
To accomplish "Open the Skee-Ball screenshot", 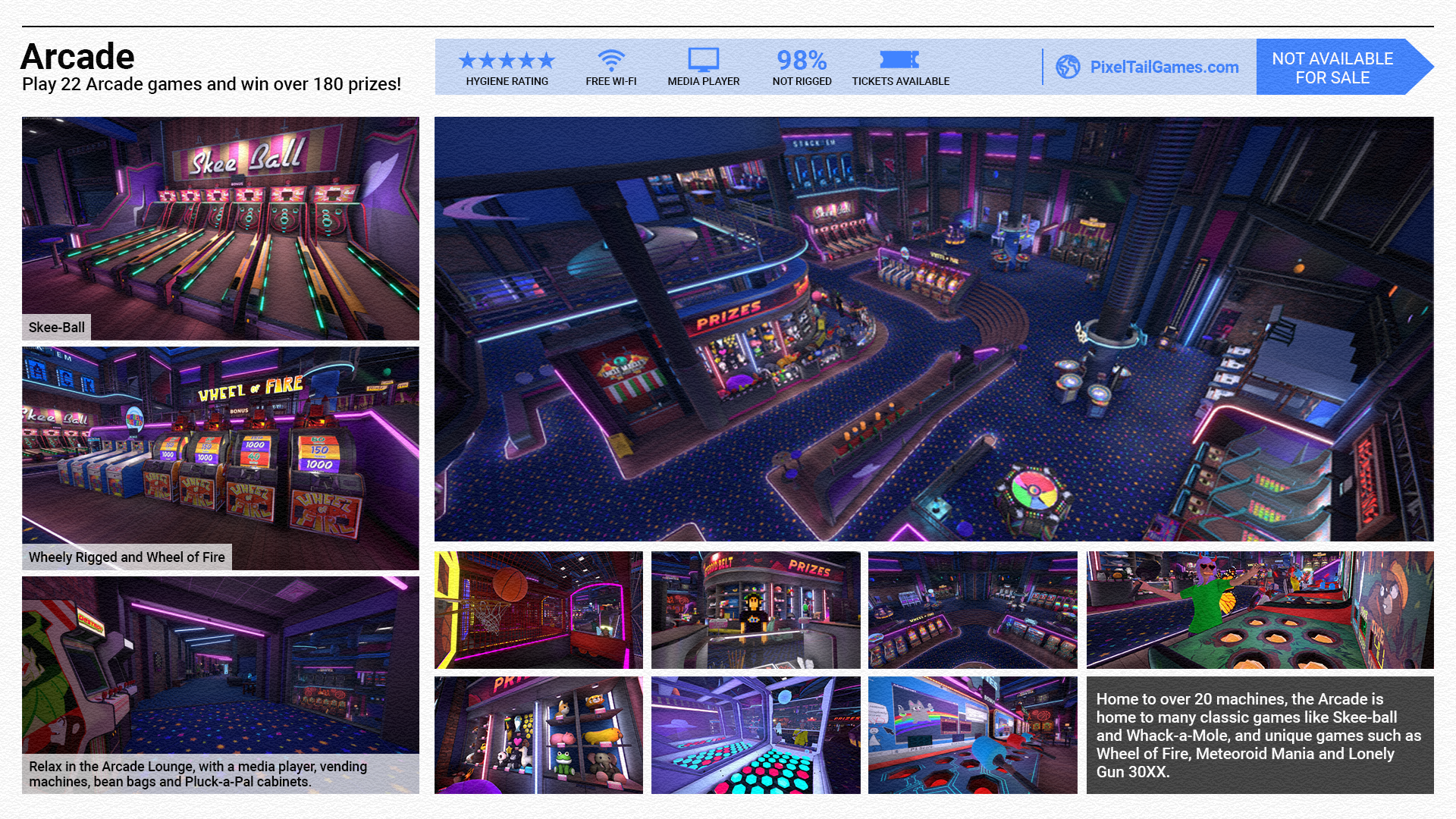I will [220, 227].
